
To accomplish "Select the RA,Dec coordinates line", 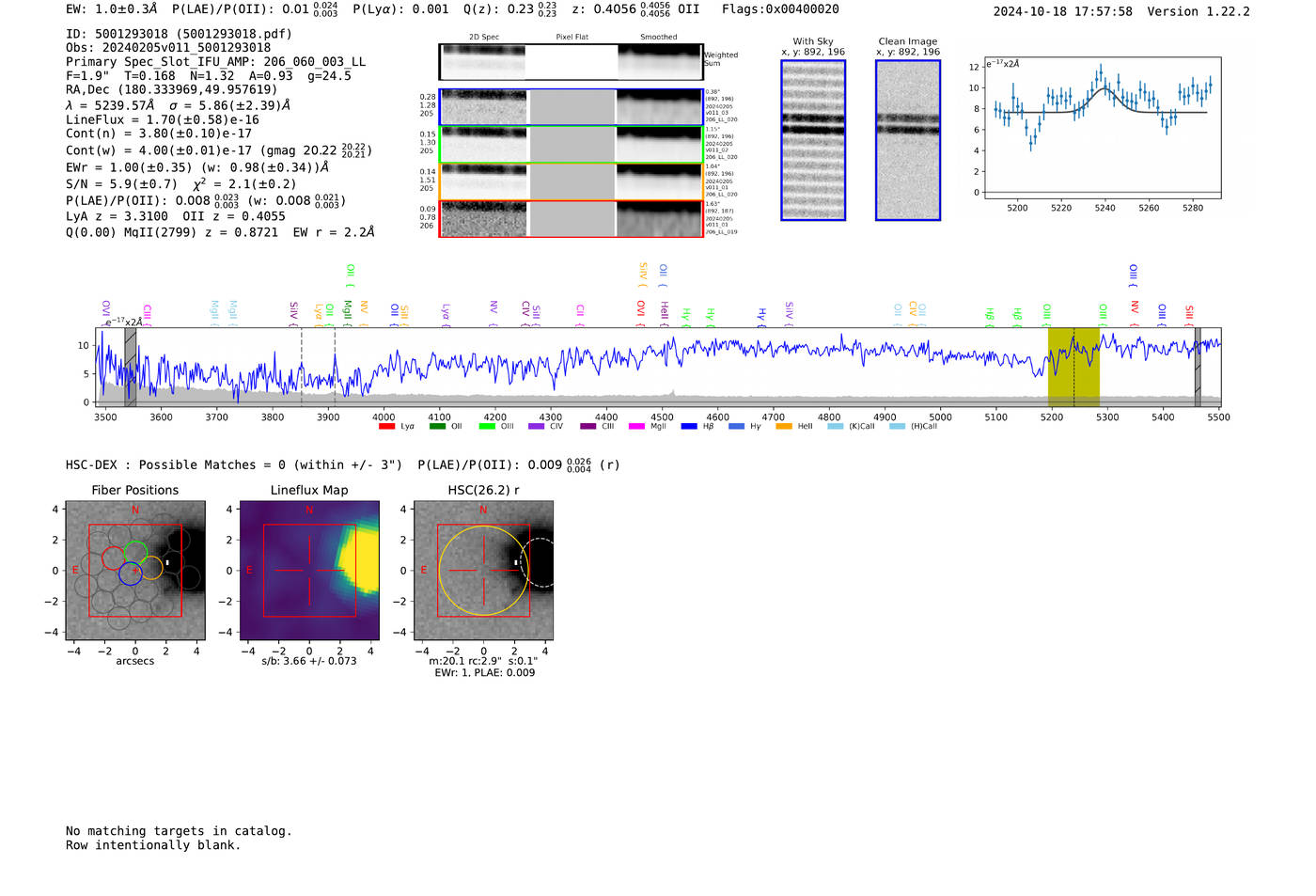I will (171, 90).
